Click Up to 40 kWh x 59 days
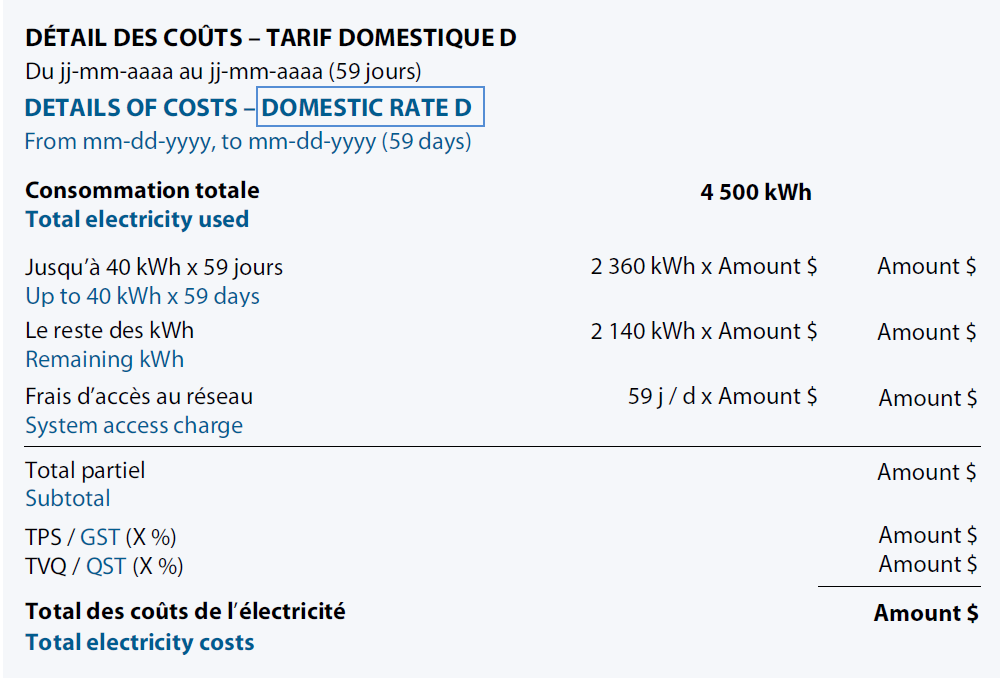Screen dimensions: 1000x681 point(142,296)
